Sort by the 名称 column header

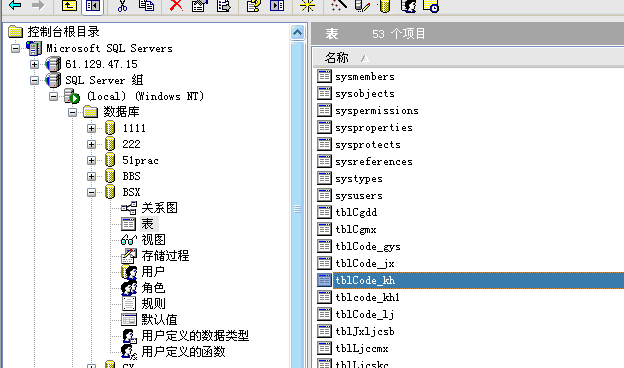(x=337, y=58)
